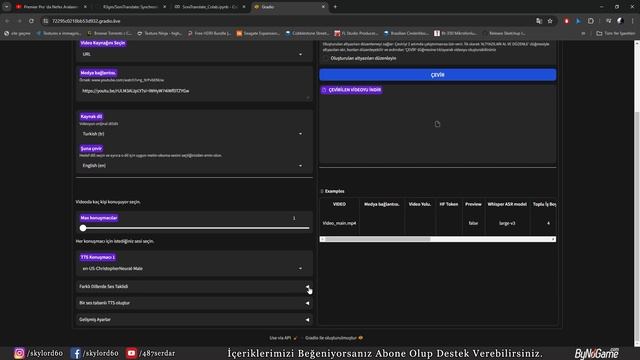The image size is (640, 360).
Task: Click the ÇEVİRİLEN VİDEOYU İNDİR label
Action: tap(351, 90)
